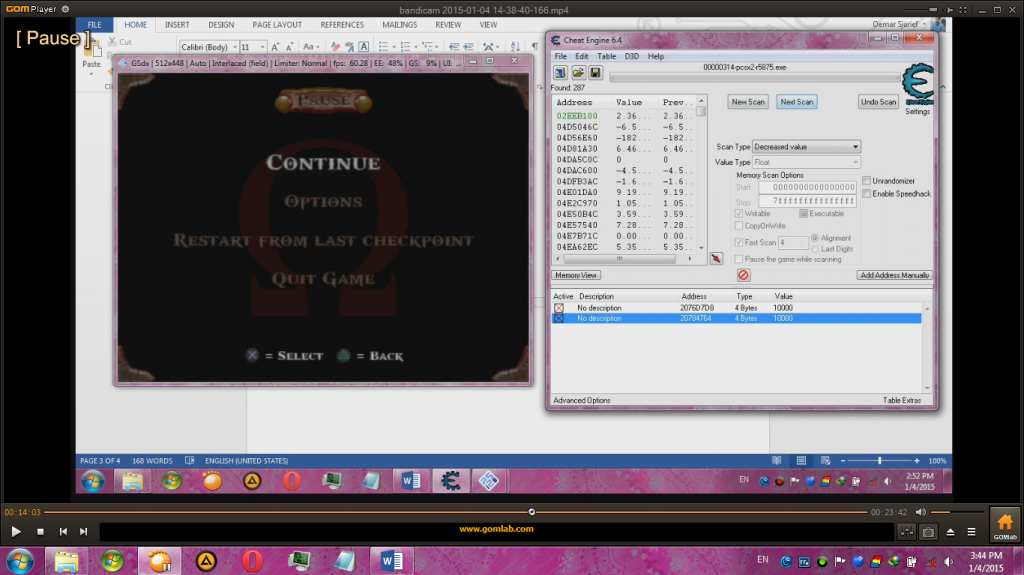Open Cheat Engine D3D menu
Image resolution: width=1024 pixels, height=575 pixels.
[x=632, y=56]
